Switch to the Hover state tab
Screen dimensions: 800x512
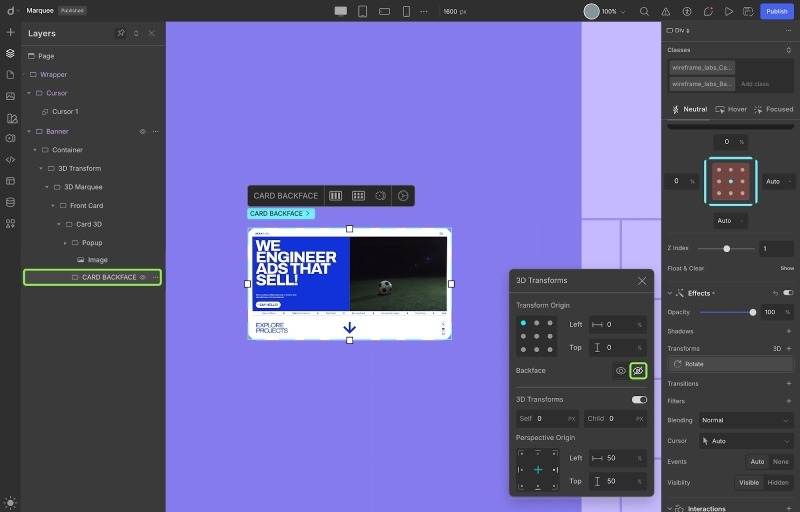tap(730, 109)
